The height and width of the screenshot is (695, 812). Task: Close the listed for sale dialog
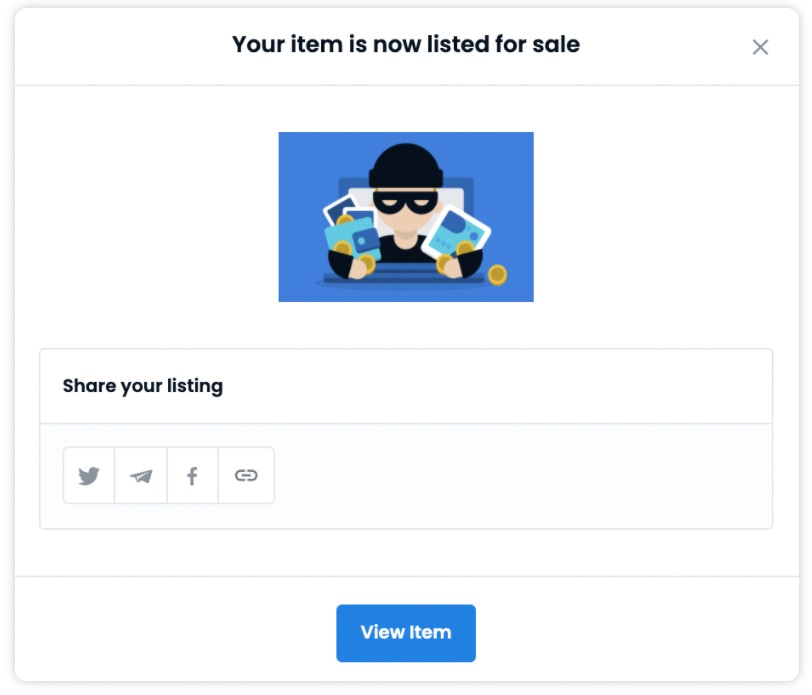760,47
